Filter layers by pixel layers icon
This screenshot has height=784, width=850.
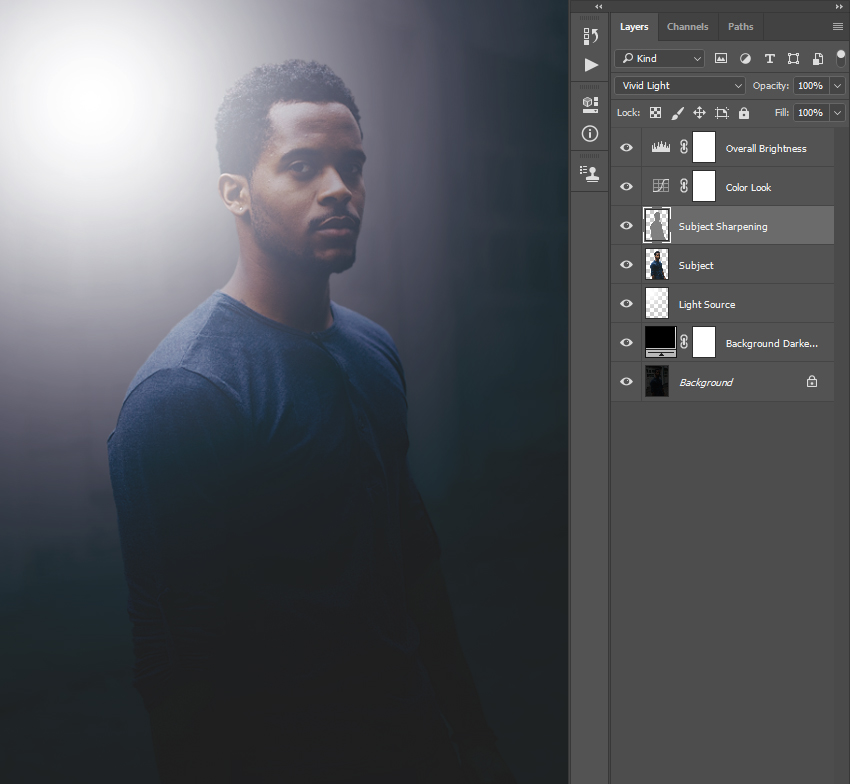[721, 59]
